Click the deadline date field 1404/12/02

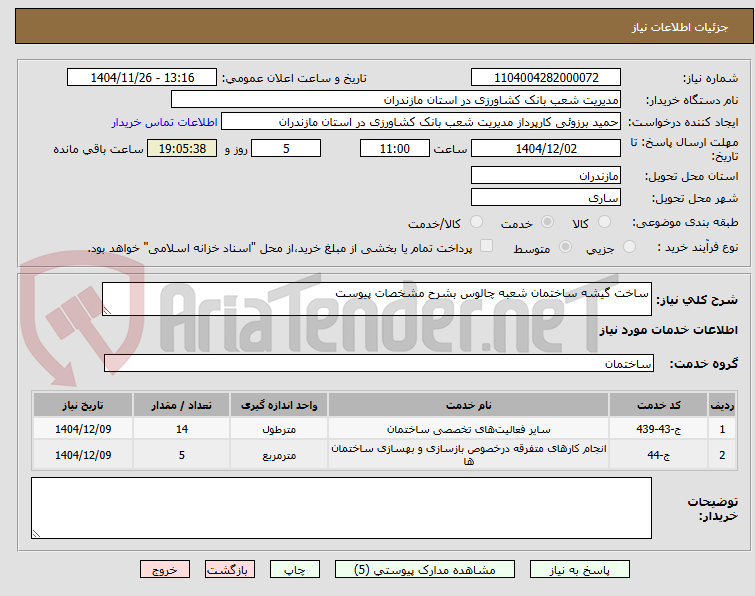[x=546, y=148]
